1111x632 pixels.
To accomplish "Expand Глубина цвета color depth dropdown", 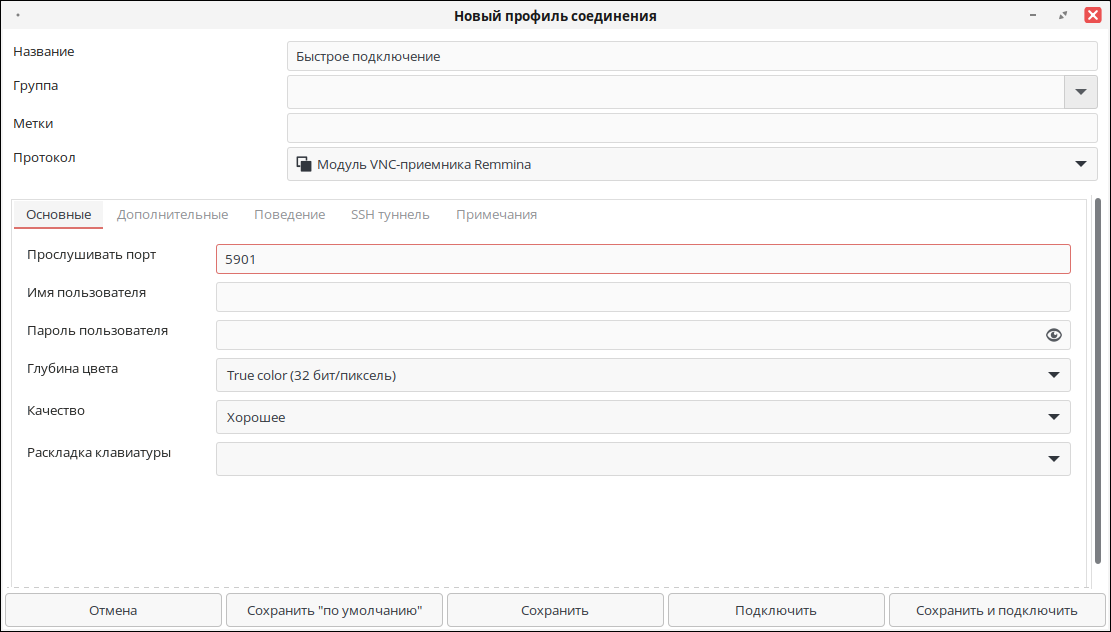I will (x=1053, y=375).
